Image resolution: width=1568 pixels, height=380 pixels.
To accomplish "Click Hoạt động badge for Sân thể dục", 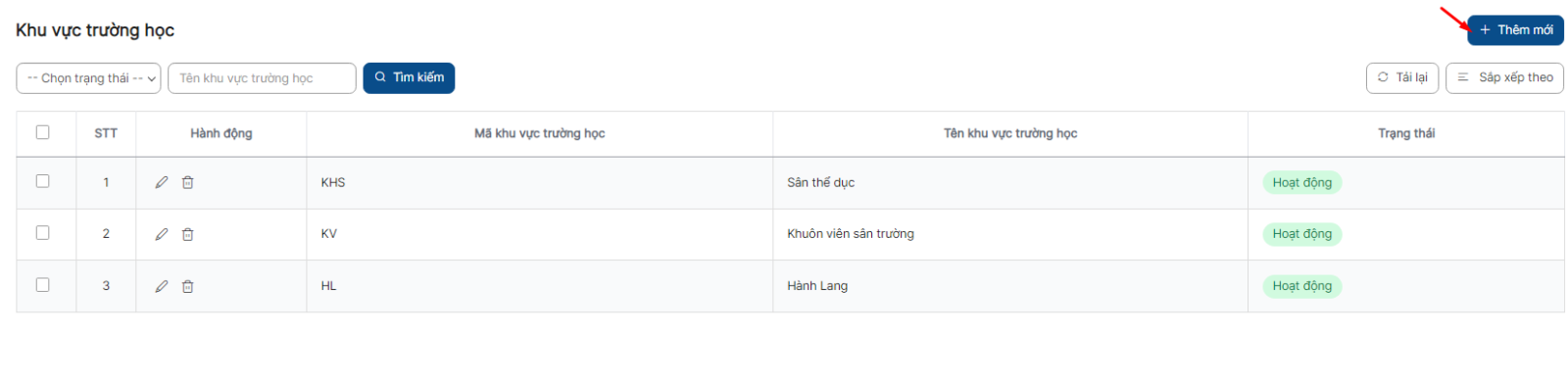I will 1302,183.
